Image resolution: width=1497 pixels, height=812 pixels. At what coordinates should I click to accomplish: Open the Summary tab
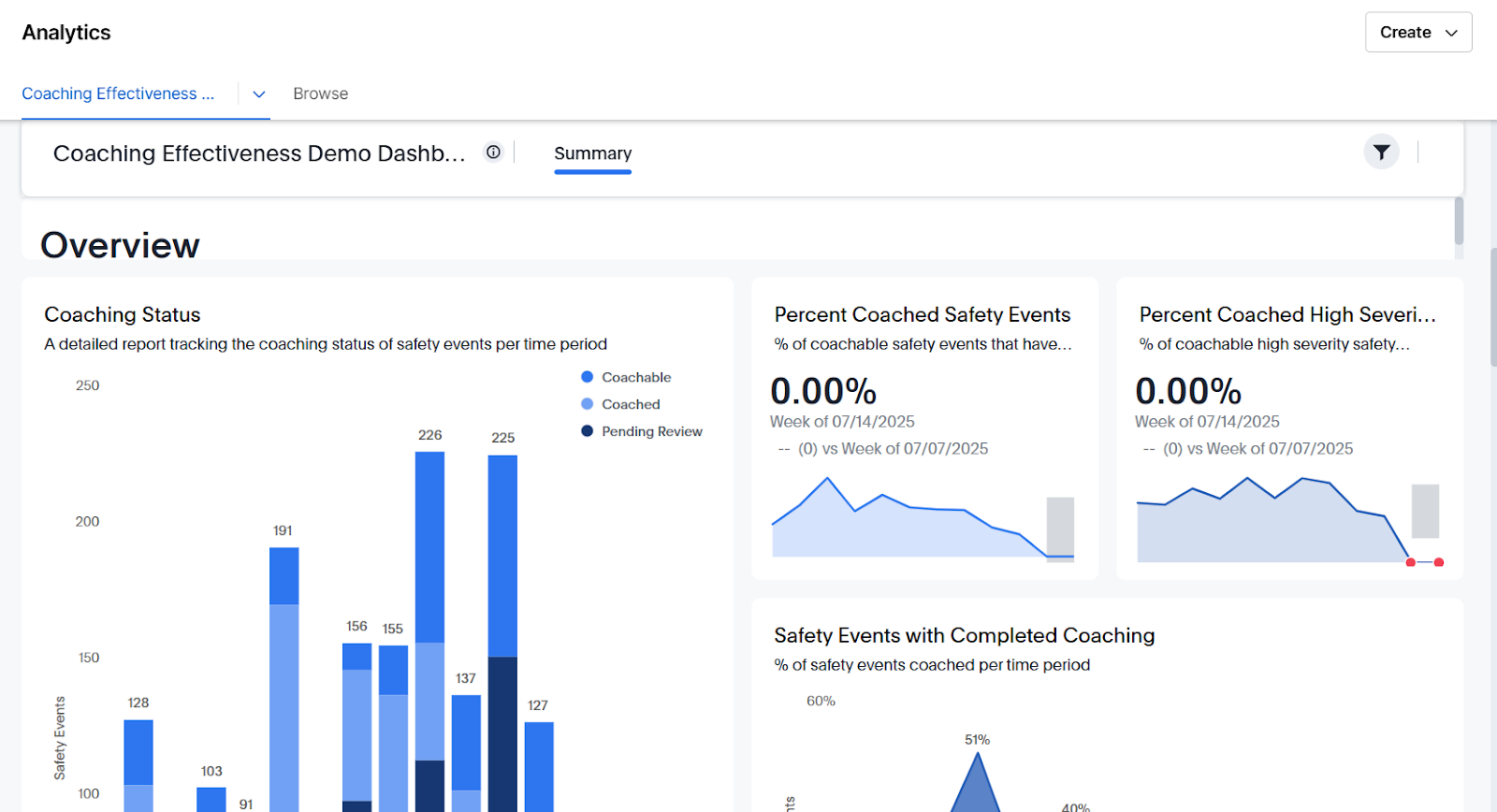point(592,153)
